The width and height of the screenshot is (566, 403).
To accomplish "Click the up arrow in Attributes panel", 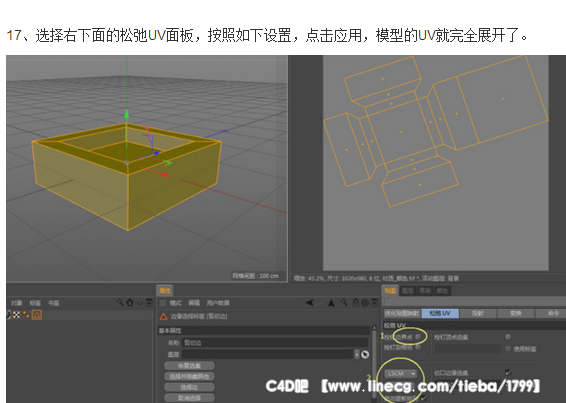I will coord(331,303).
